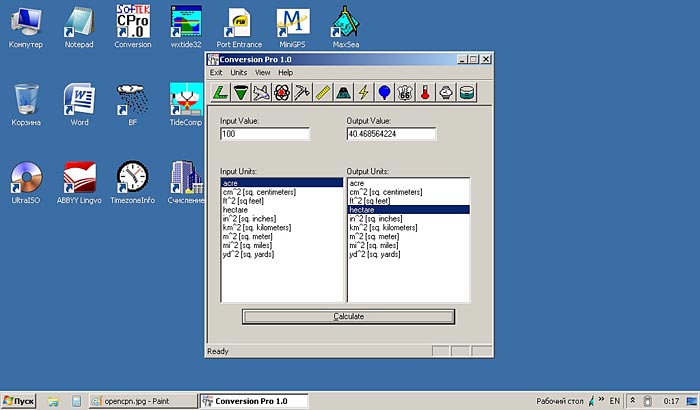Select hectare in Input Units list
The width and height of the screenshot is (700, 410).
coord(282,210)
